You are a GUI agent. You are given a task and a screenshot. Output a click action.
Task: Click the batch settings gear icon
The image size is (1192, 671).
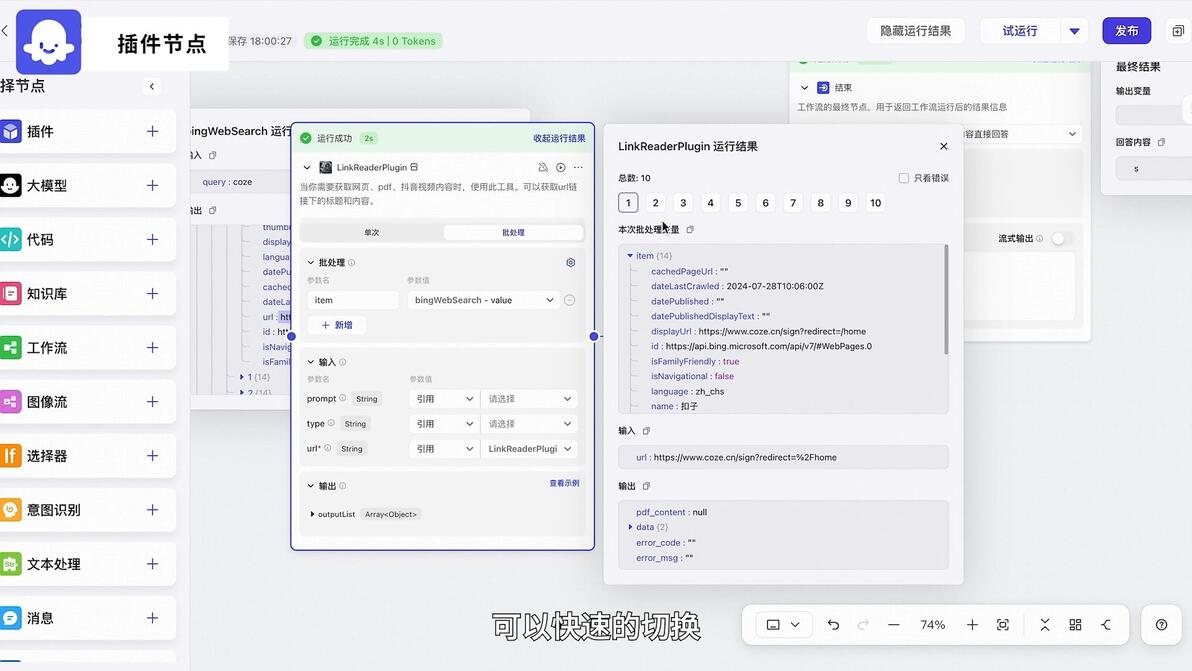click(x=571, y=262)
